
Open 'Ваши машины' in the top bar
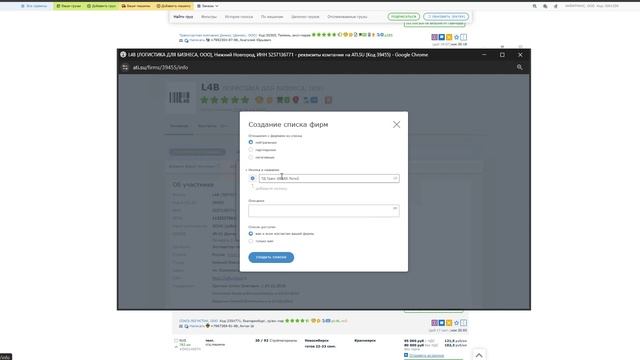[136, 6]
